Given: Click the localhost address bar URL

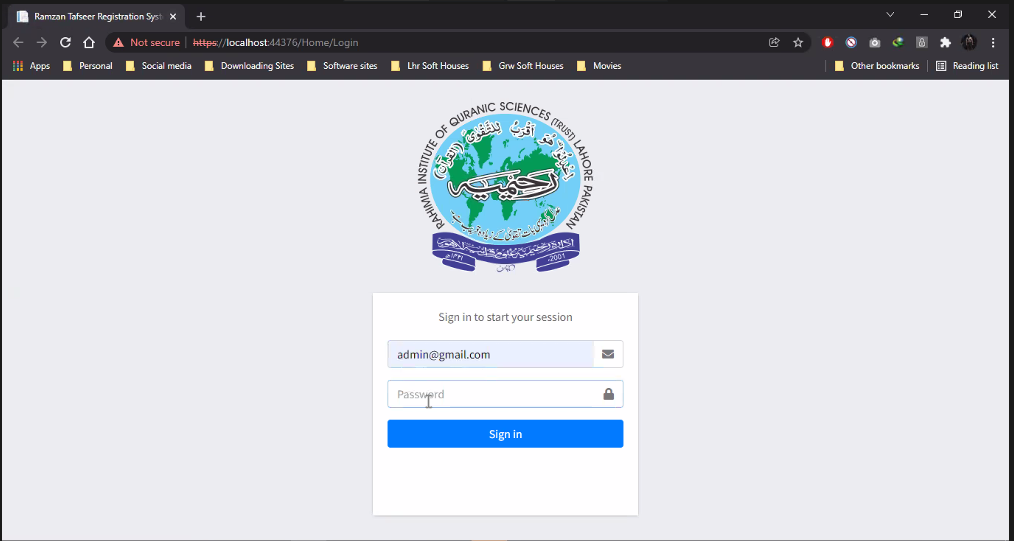Looking at the screenshot, I should pyautogui.click(x=275, y=43).
